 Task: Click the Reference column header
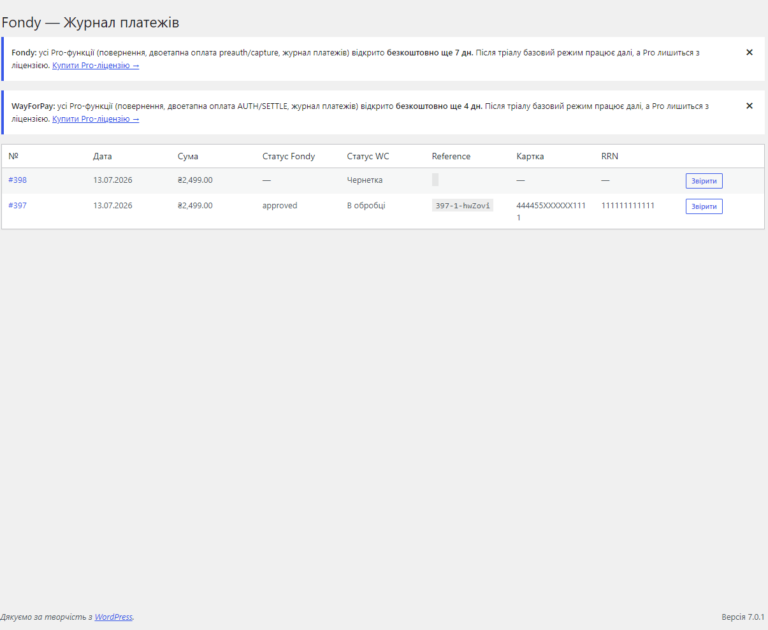[x=451, y=156]
